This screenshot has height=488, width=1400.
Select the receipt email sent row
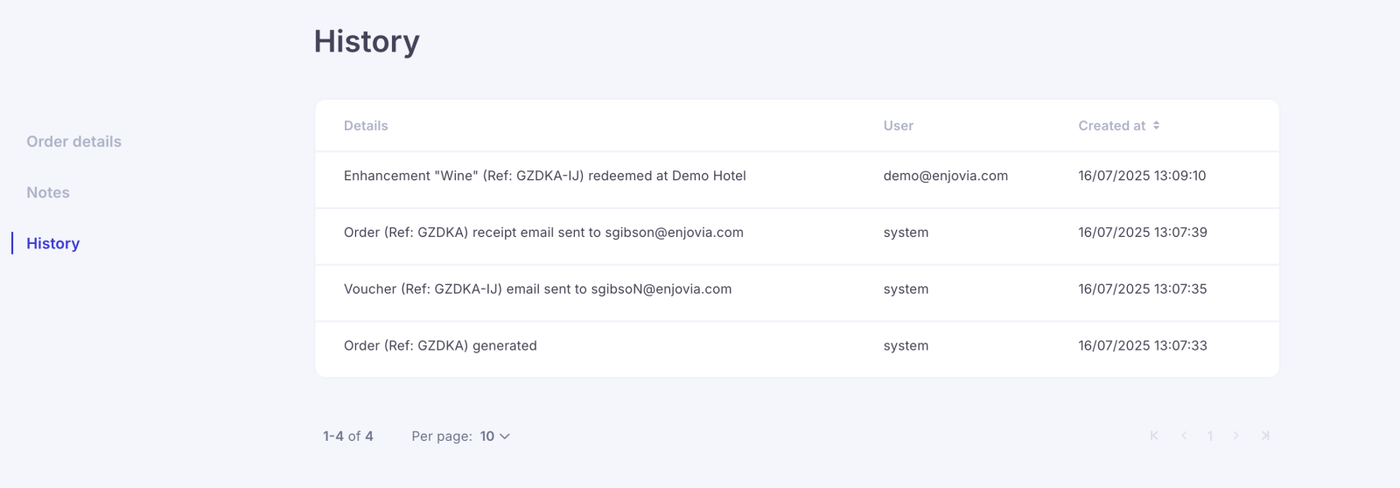pyautogui.click(x=797, y=233)
